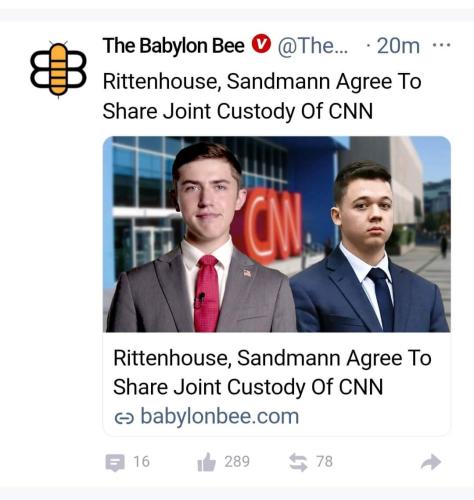Like the post with thumbs-up icon
This screenshot has width=474, height=500.
206,462
